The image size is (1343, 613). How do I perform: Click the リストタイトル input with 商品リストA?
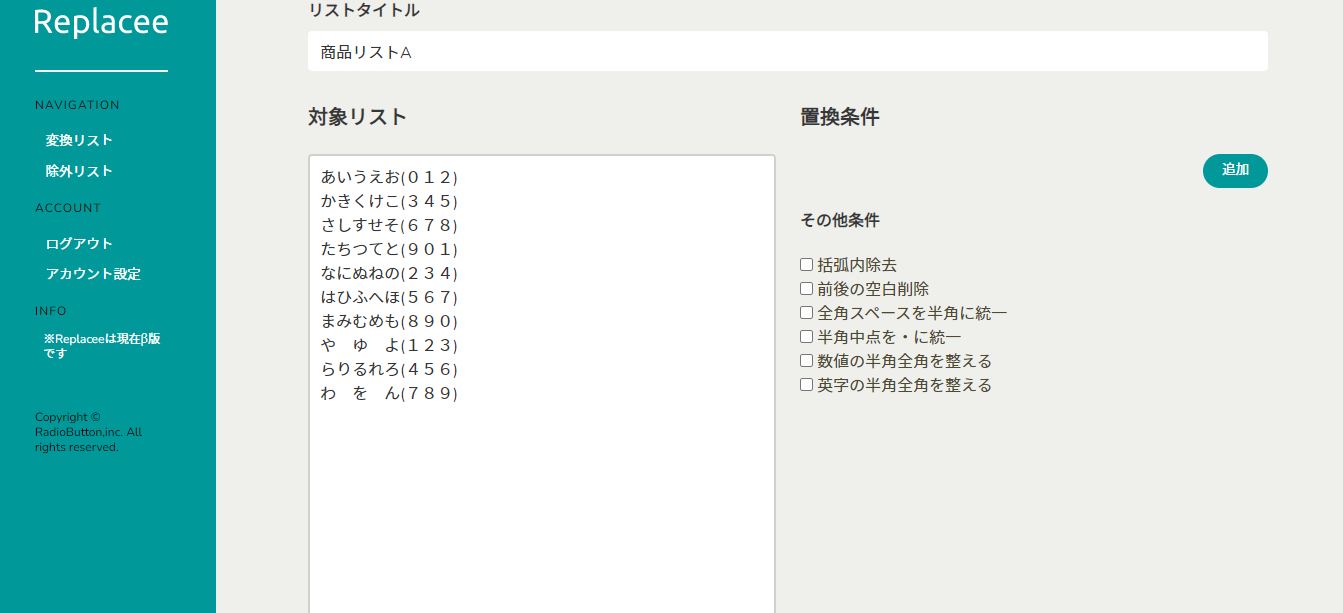click(788, 51)
